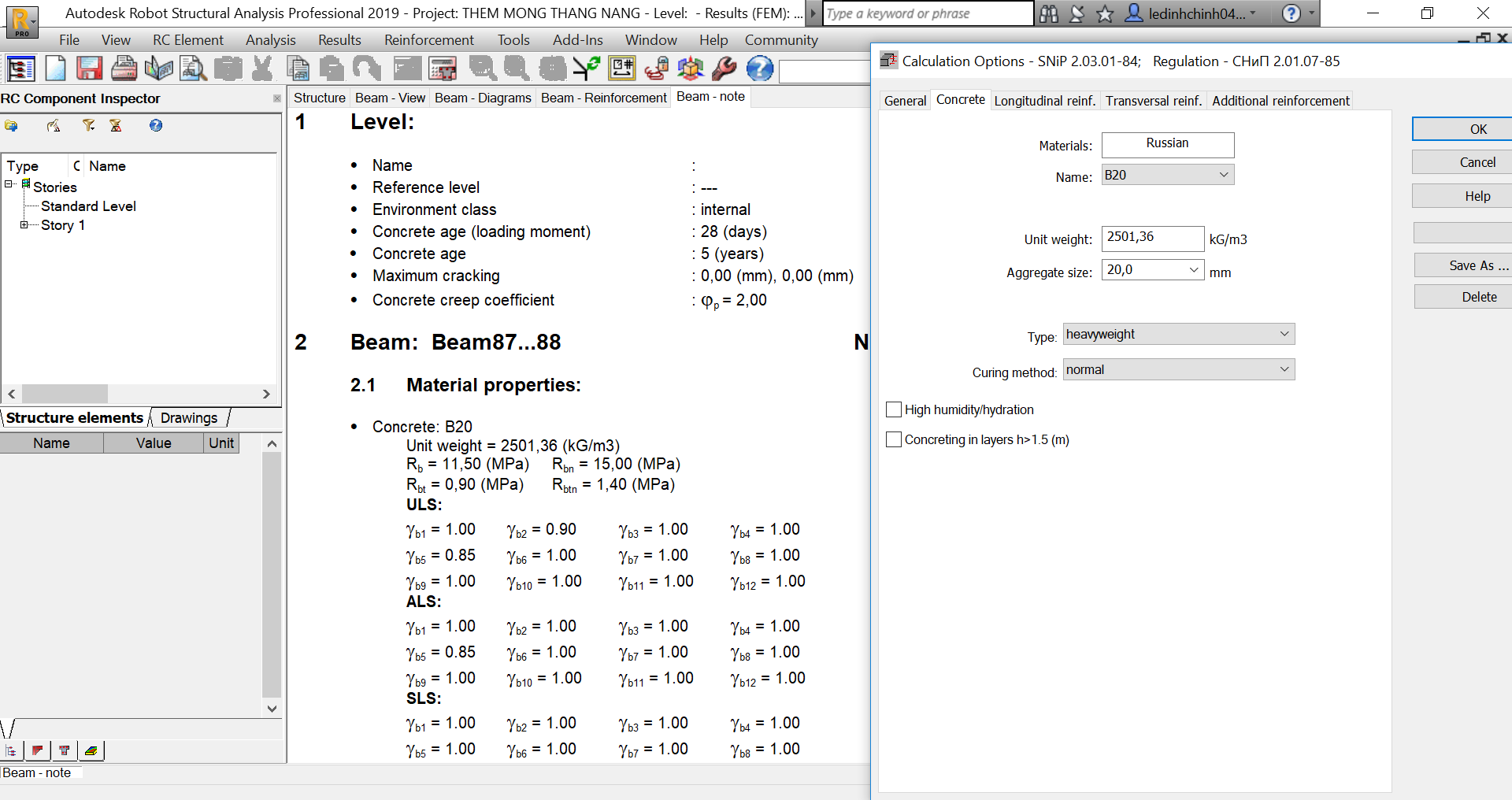Open the calculator icon in toolbar

pos(443,69)
